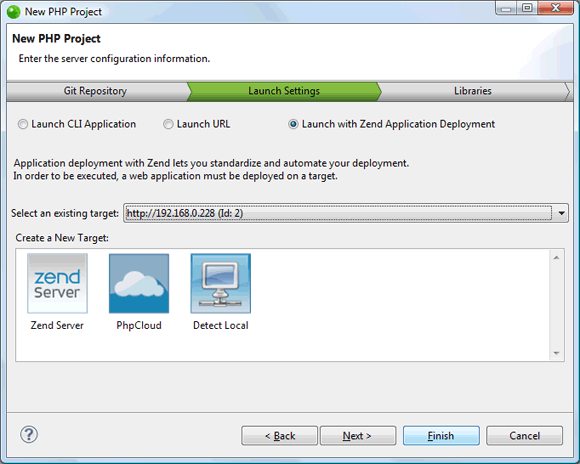The width and height of the screenshot is (580, 464).
Task: Click the Finish button
Action: (441, 436)
